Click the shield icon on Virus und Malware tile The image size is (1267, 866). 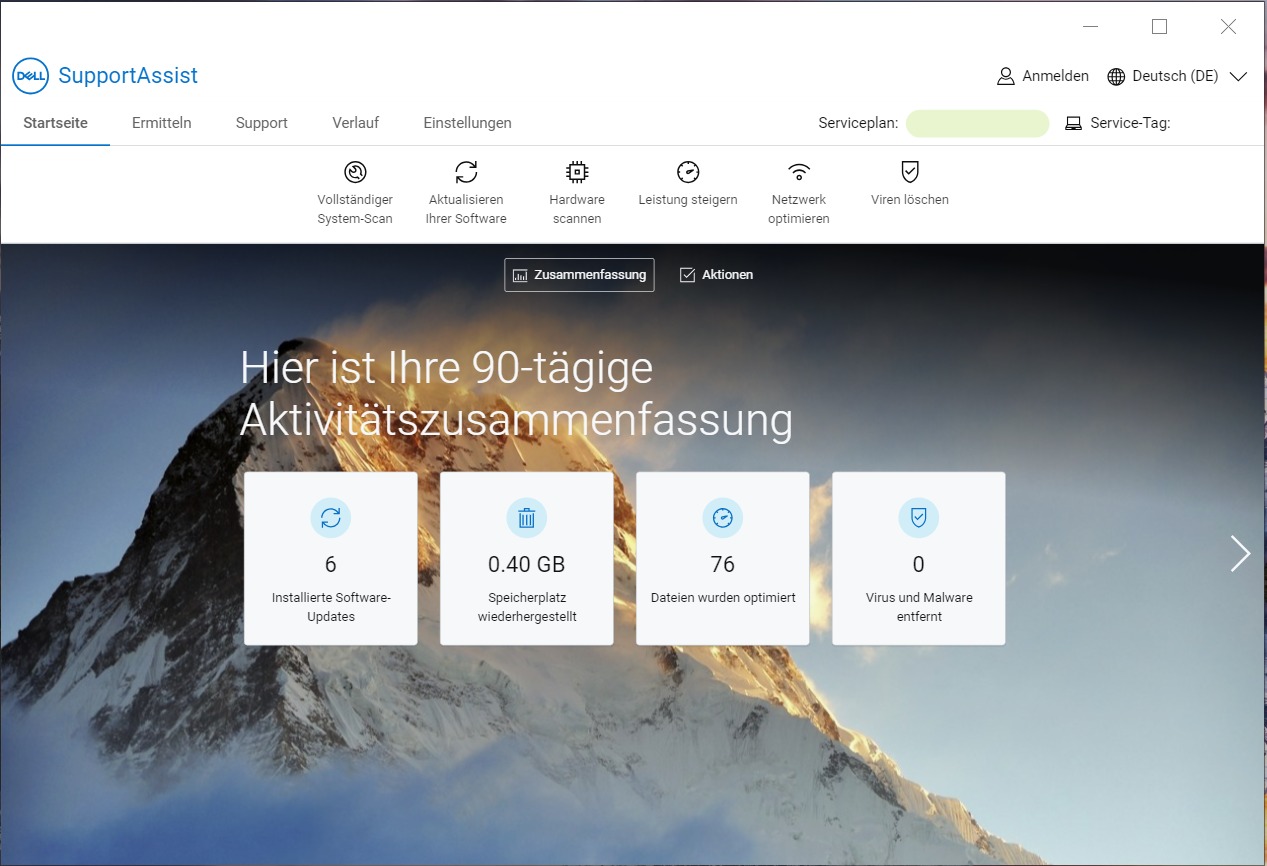(x=918, y=518)
